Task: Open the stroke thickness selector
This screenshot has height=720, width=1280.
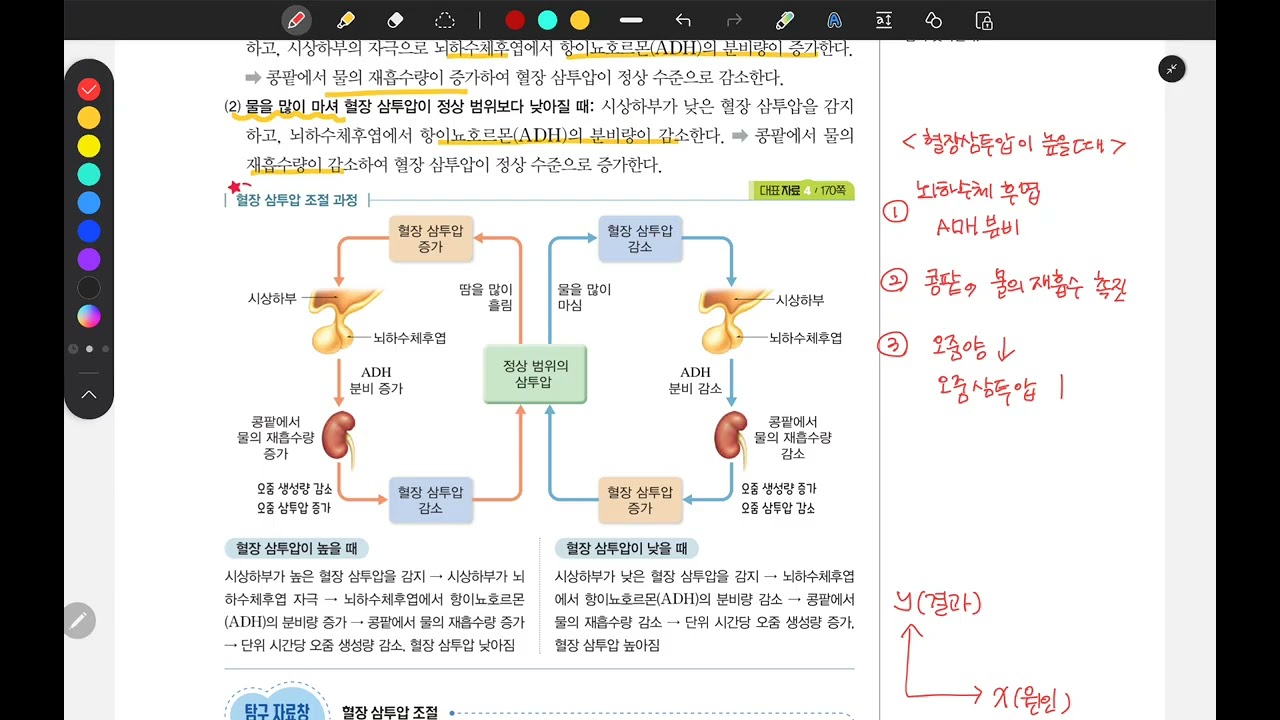Action: (631, 20)
